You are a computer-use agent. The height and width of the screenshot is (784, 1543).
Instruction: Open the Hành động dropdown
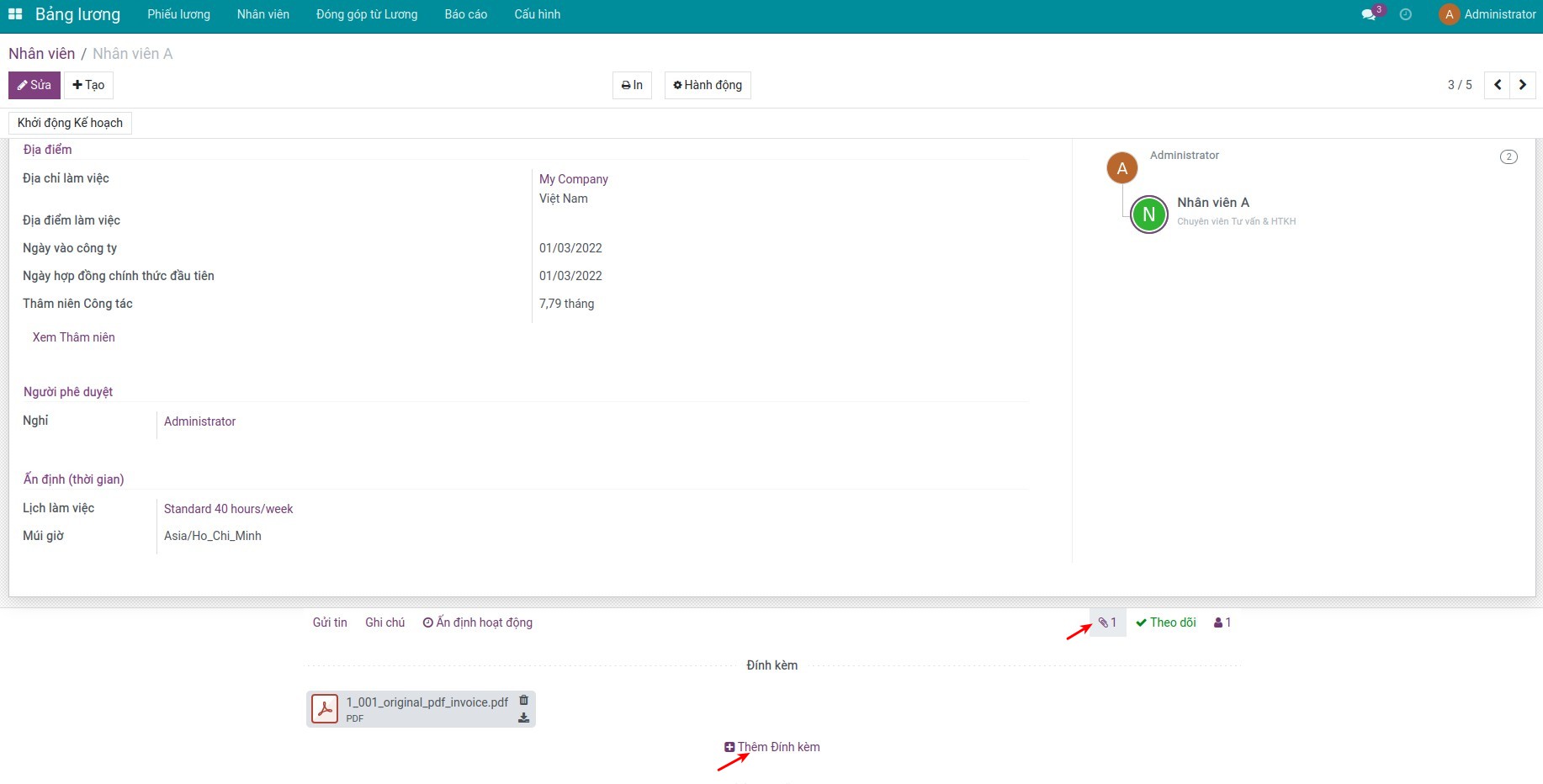(x=708, y=85)
